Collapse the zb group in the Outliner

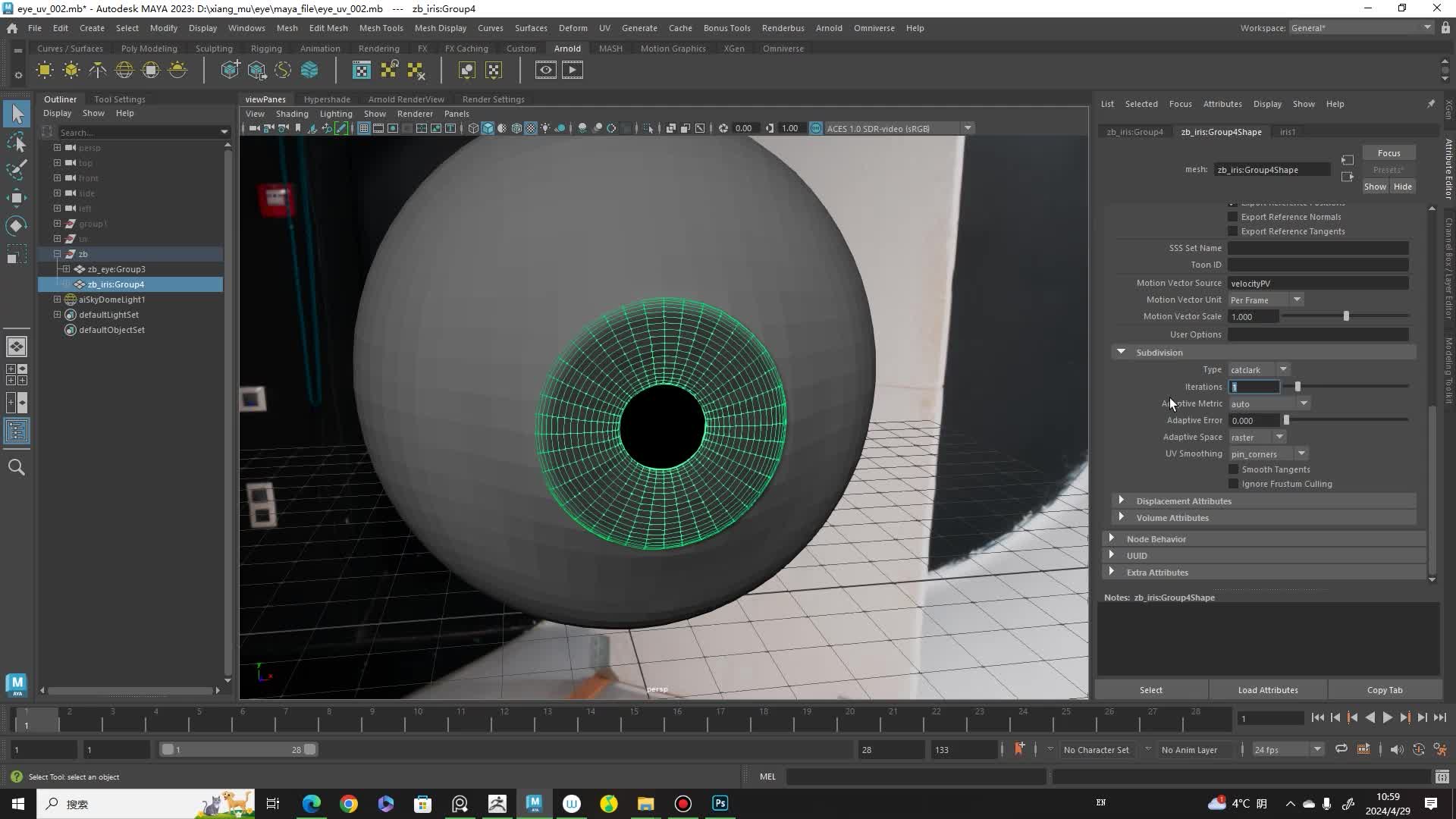coord(57,254)
